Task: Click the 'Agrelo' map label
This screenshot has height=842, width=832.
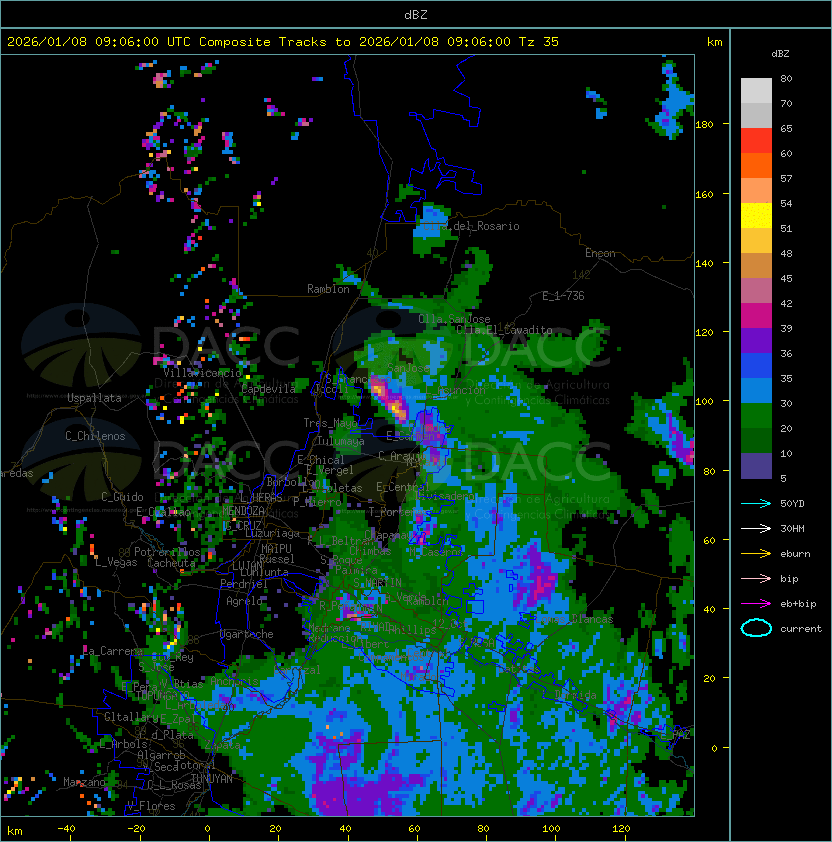Action: tap(244, 601)
